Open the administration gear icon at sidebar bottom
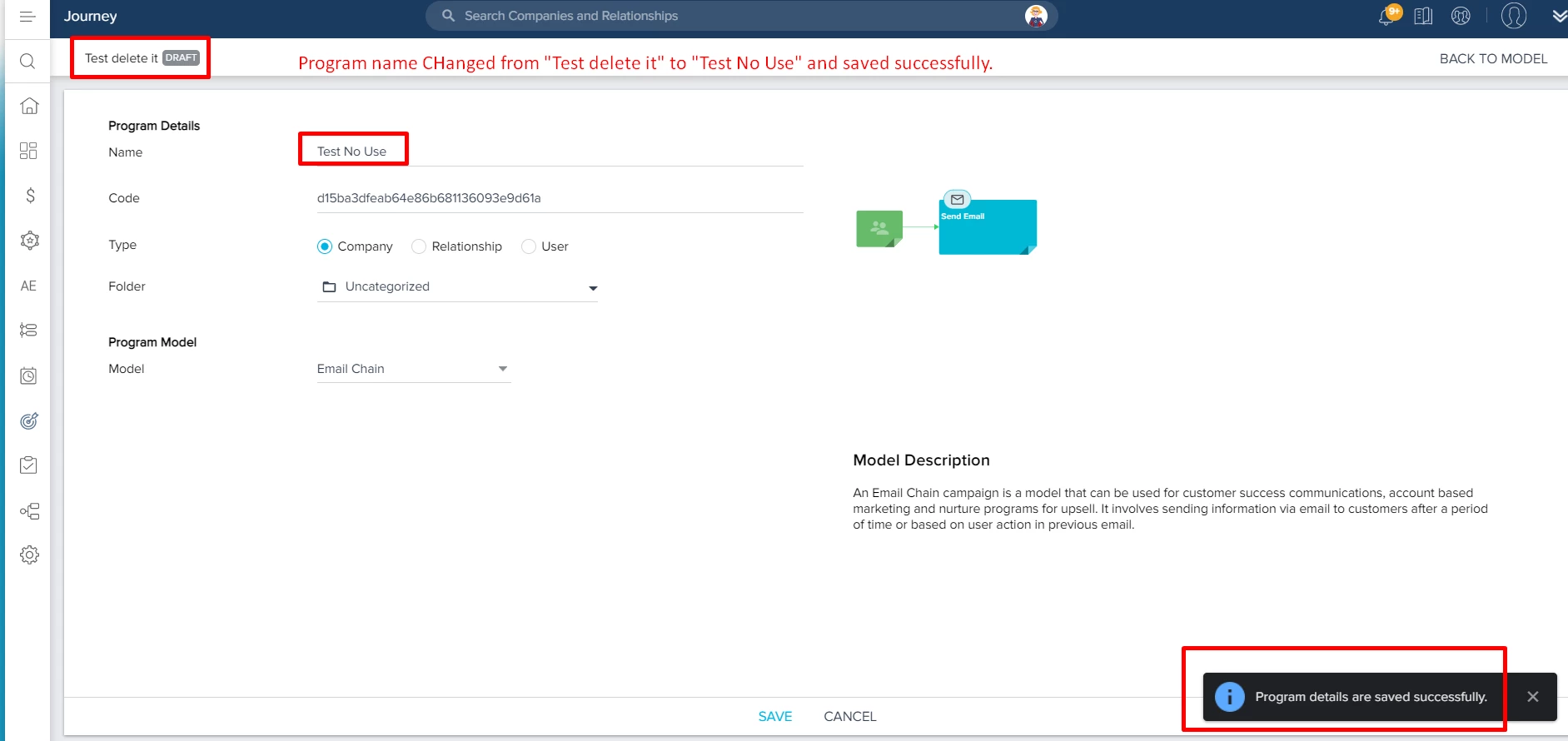Image resolution: width=1568 pixels, height=741 pixels. coord(29,555)
